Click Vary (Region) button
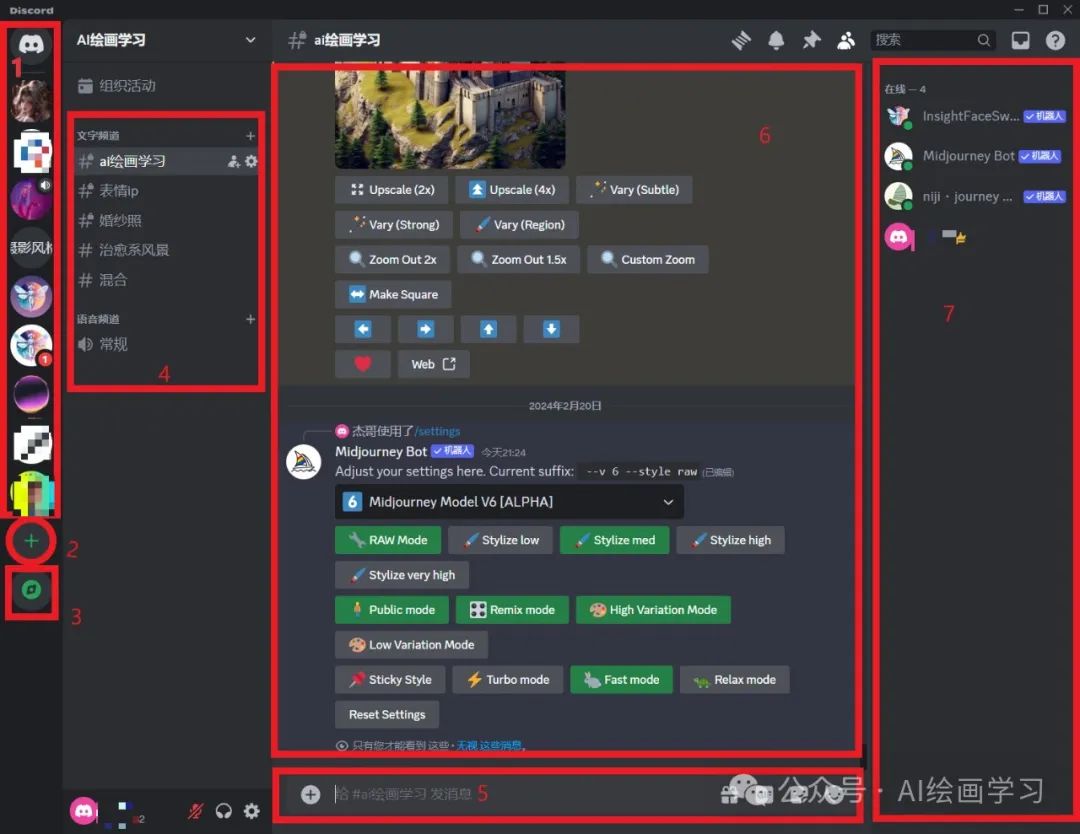Screen dimensions: 1080x834 tap(519, 225)
